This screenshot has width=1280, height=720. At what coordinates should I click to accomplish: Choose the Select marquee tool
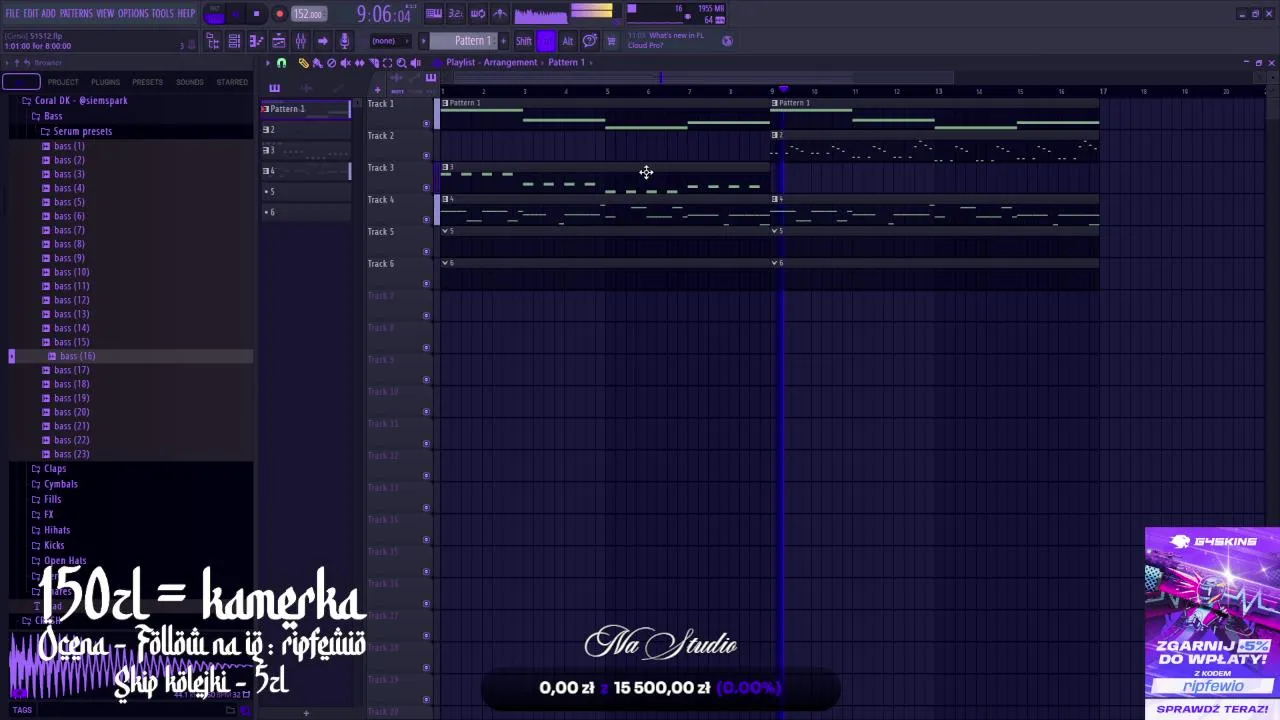pyautogui.click(x=387, y=63)
